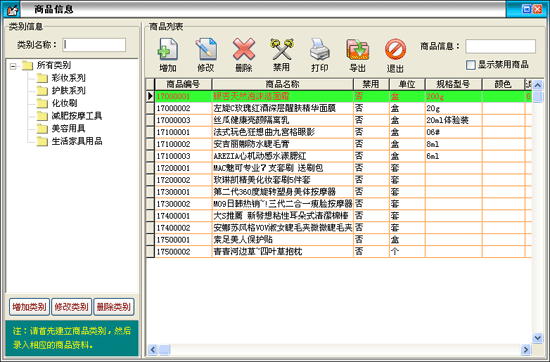Sort by 商品名称 column header

[282, 84]
